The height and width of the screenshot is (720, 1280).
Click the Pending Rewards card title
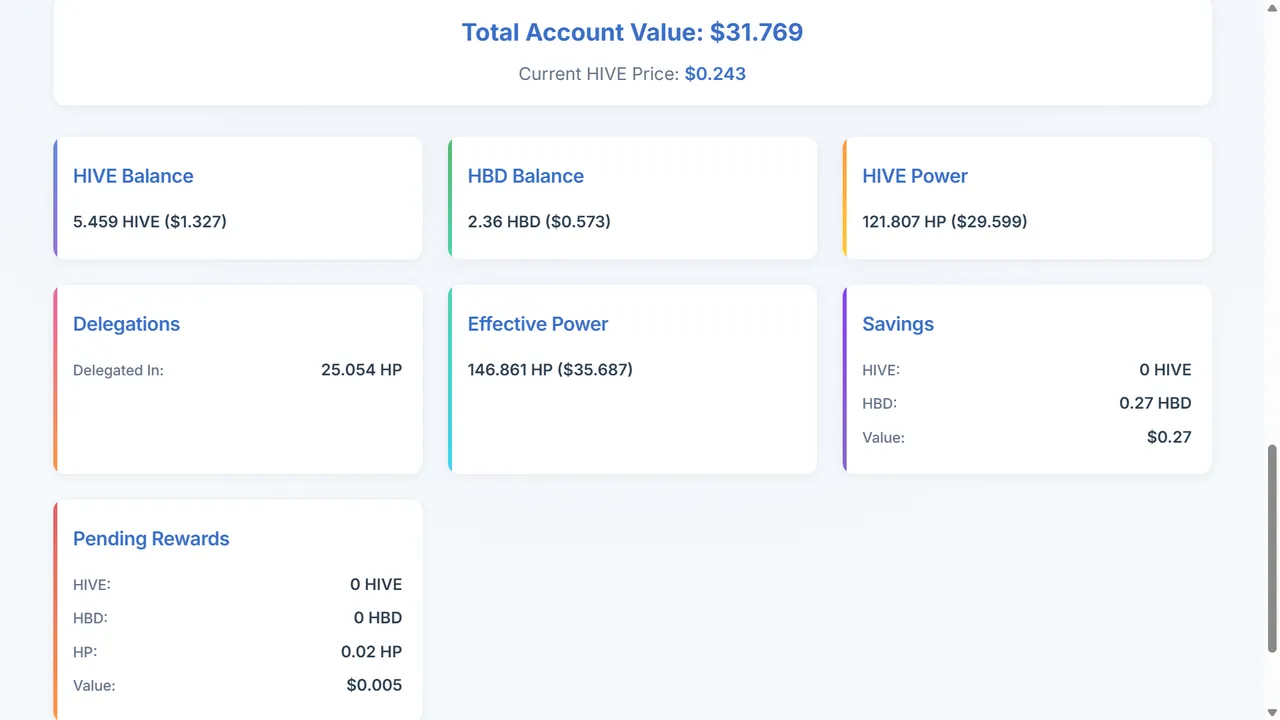tap(151, 539)
